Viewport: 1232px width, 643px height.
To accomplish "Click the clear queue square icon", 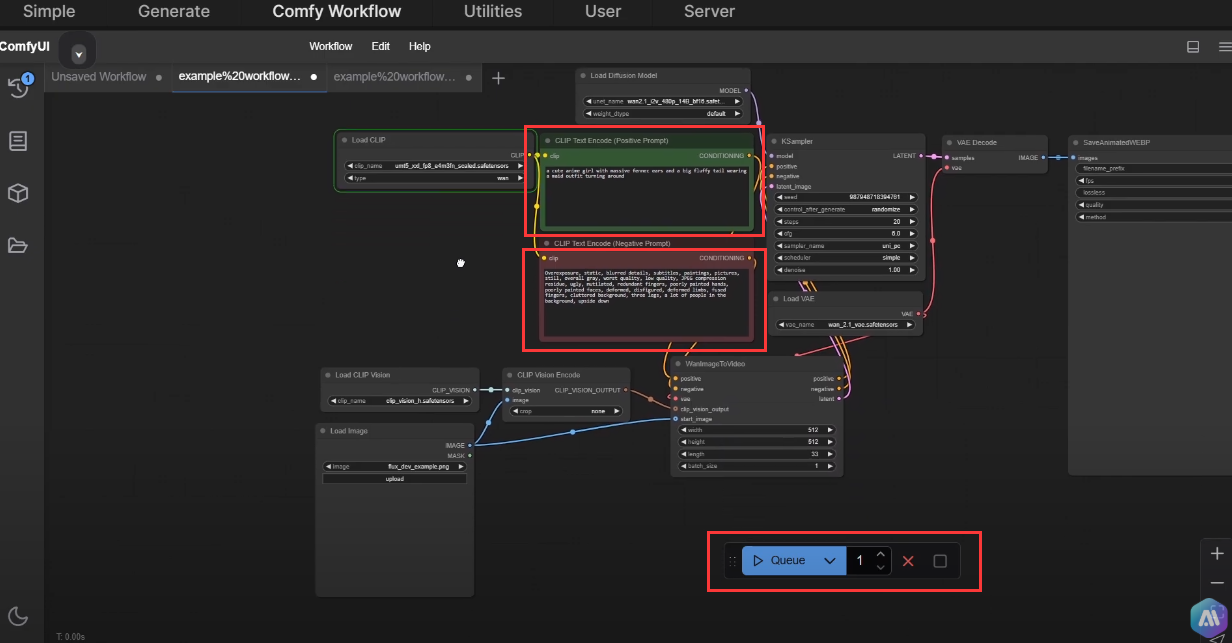I will click(940, 561).
